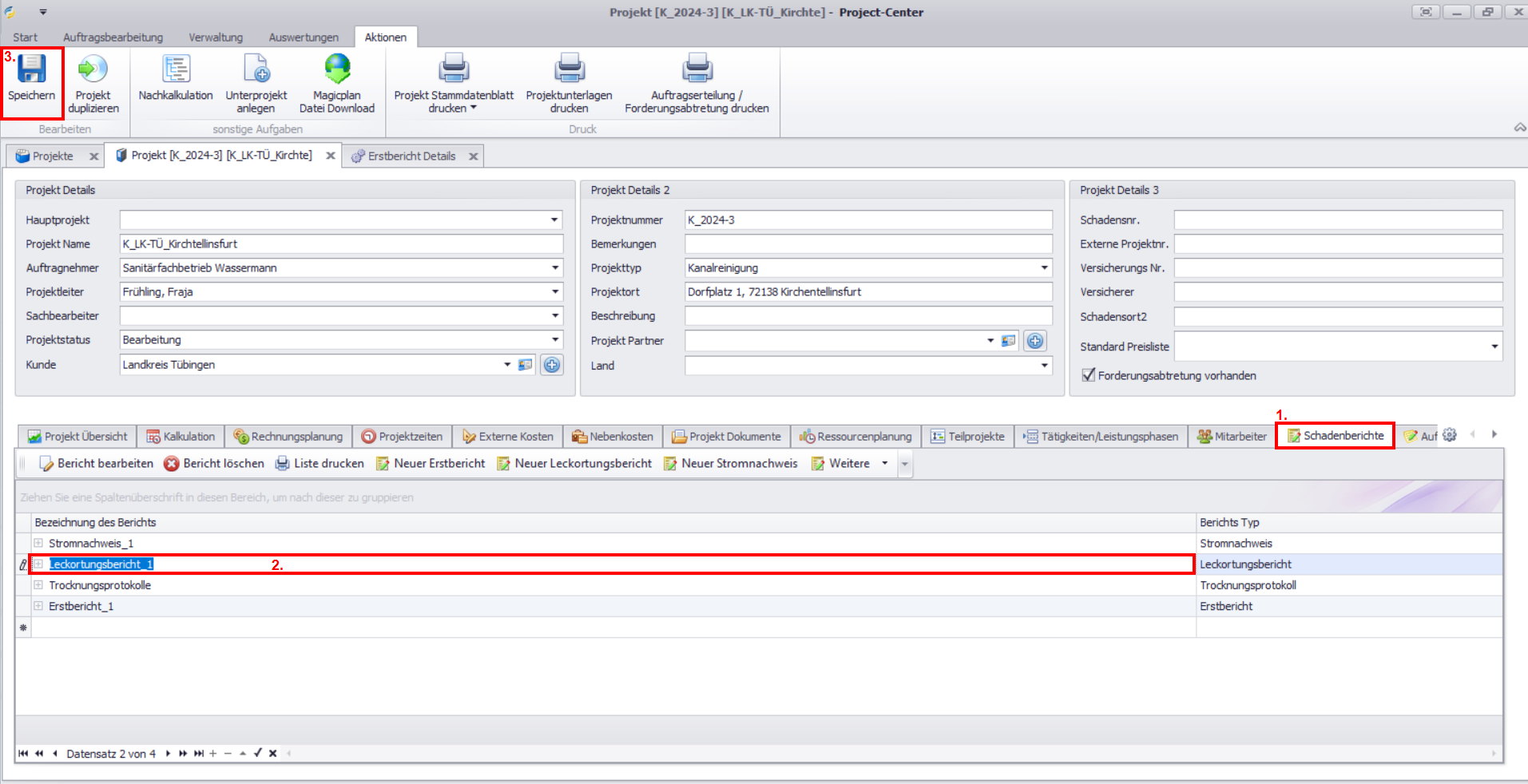The height and width of the screenshot is (784, 1528).
Task: Open the Projekttyp dropdown
Action: 1044,268
